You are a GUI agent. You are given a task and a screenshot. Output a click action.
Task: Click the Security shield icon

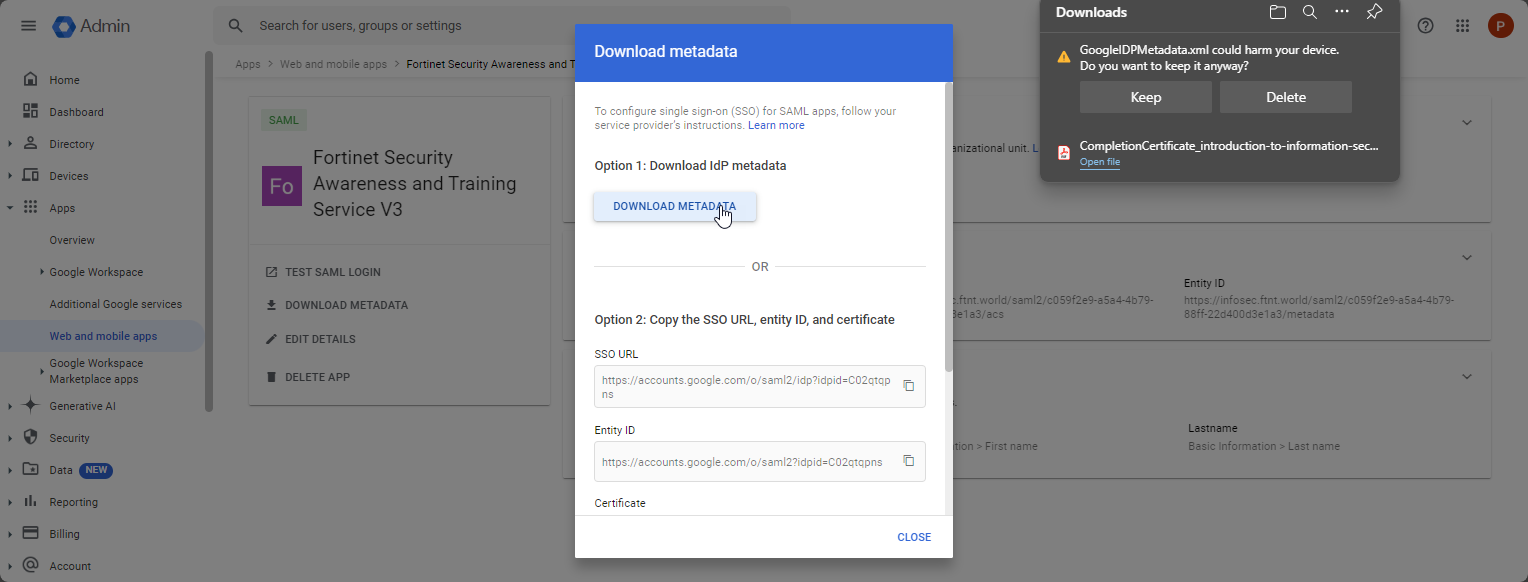[x=30, y=438]
